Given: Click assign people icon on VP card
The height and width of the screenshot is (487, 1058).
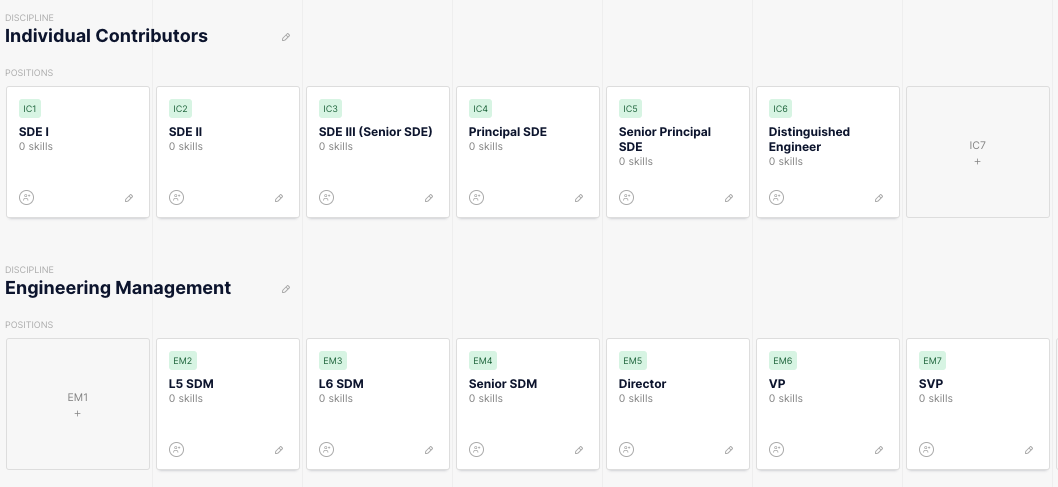Looking at the screenshot, I should coord(776,450).
